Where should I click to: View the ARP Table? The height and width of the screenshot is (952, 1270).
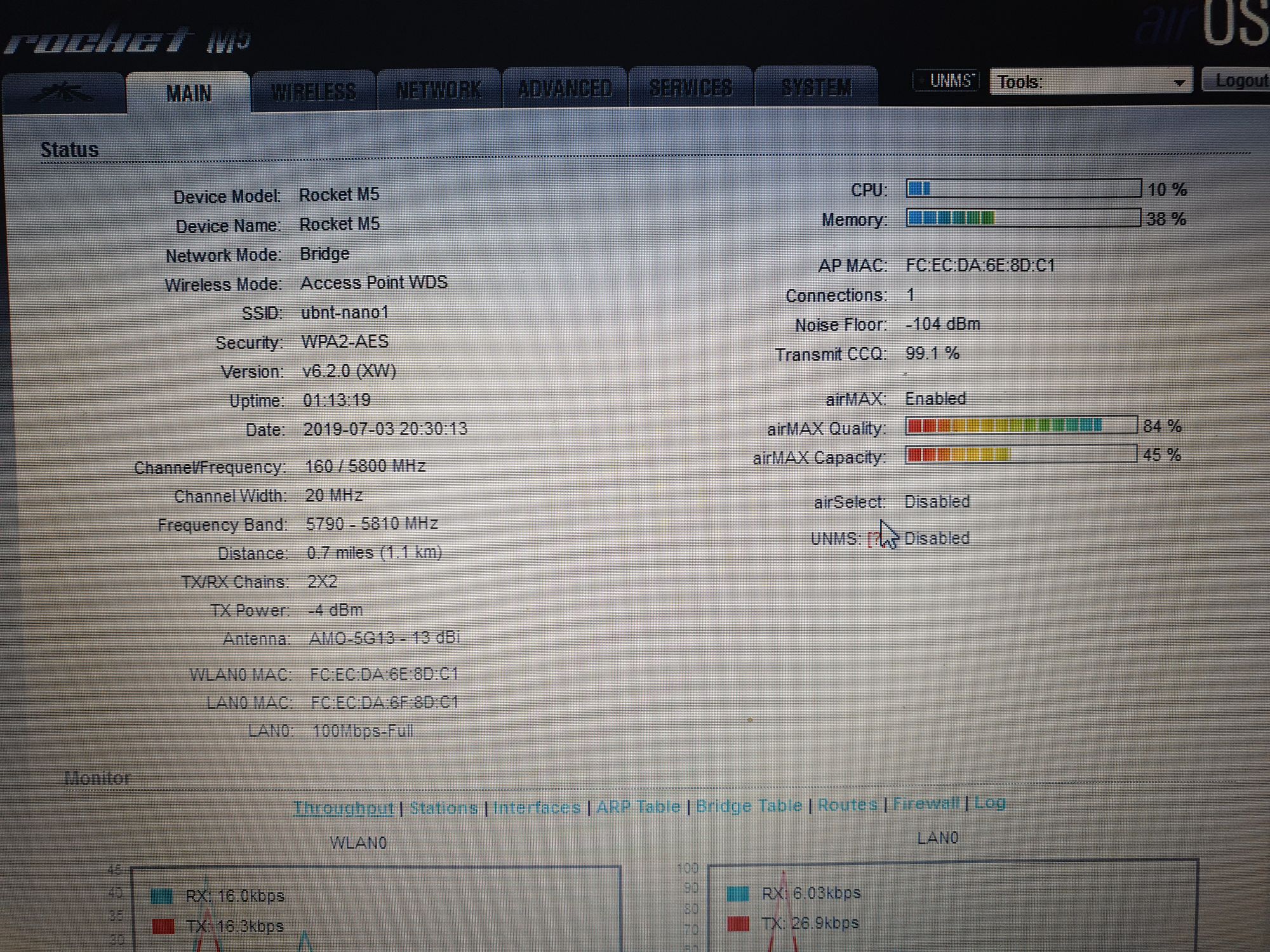638,807
